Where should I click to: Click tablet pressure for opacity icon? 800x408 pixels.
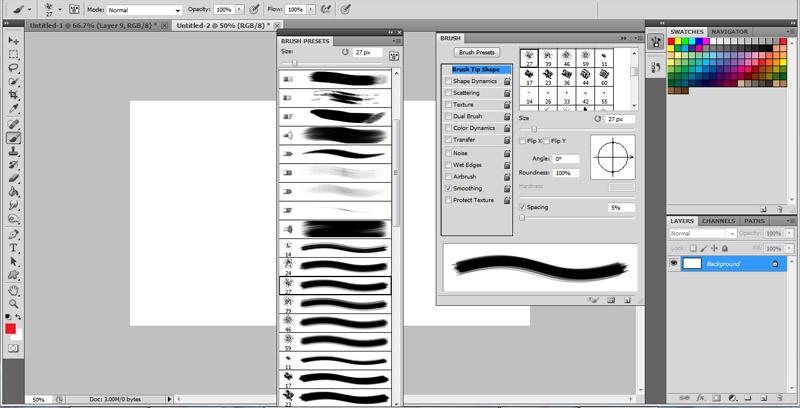coord(254,9)
